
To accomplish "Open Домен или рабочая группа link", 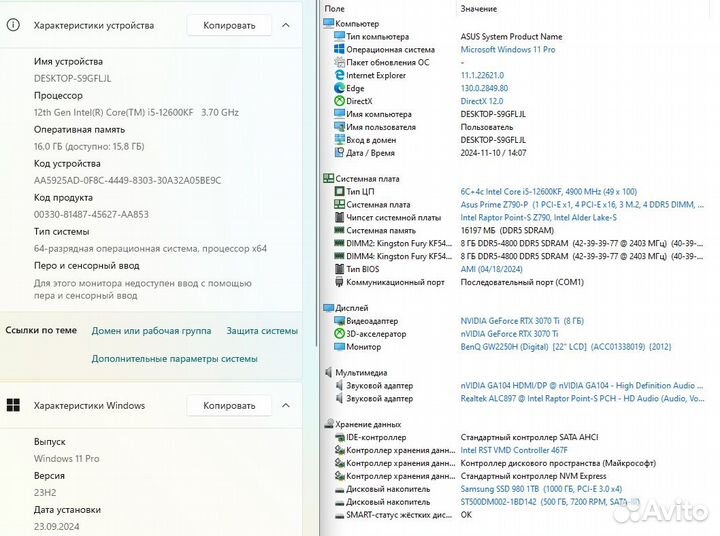I will point(151,331).
